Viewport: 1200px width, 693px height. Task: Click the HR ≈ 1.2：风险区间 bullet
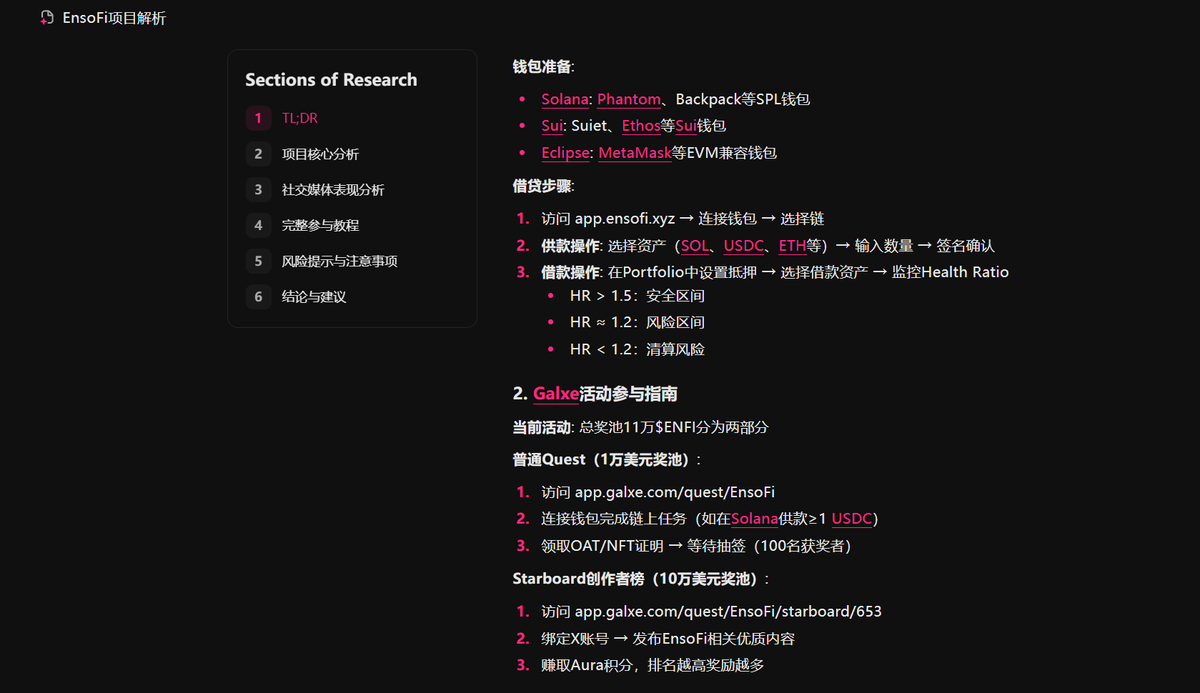(637, 323)
